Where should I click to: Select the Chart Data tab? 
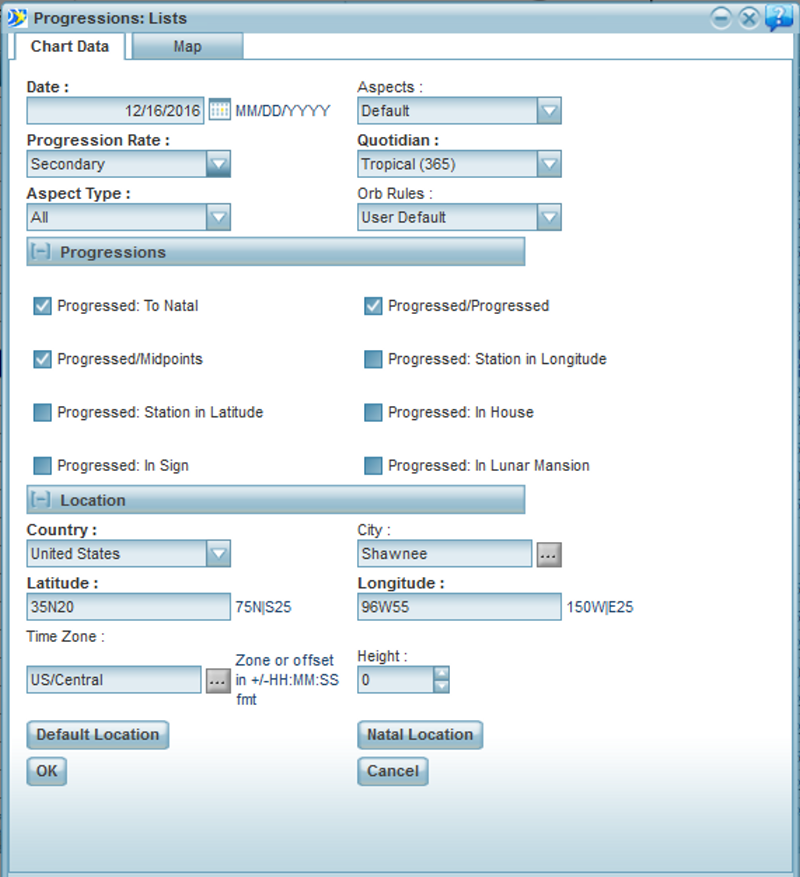69,47
